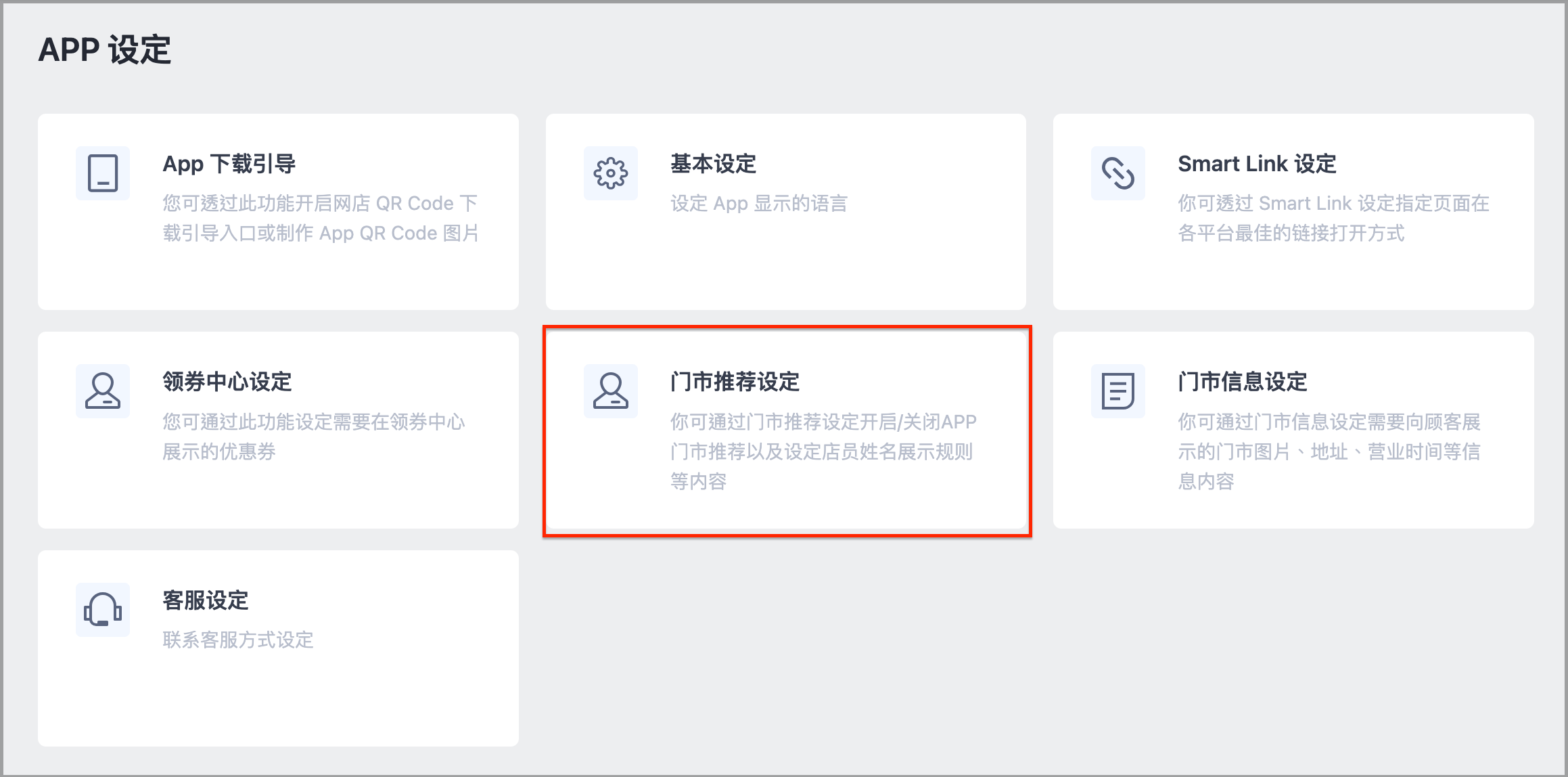This screenshot has width=1568, height=777.
Task: Click the gear icon for 基本设定
Action: click(x=610, y=173)
